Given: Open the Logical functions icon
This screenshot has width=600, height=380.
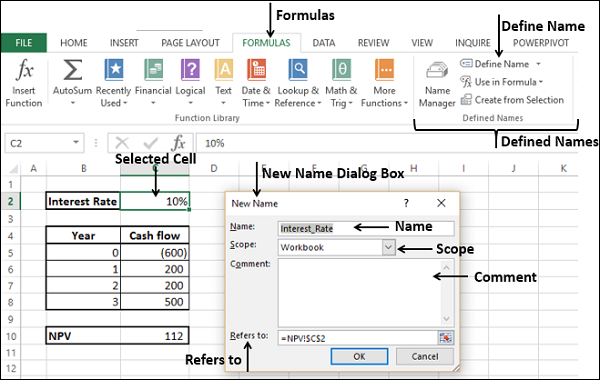Looking at the screenshot, I should 190,70.
